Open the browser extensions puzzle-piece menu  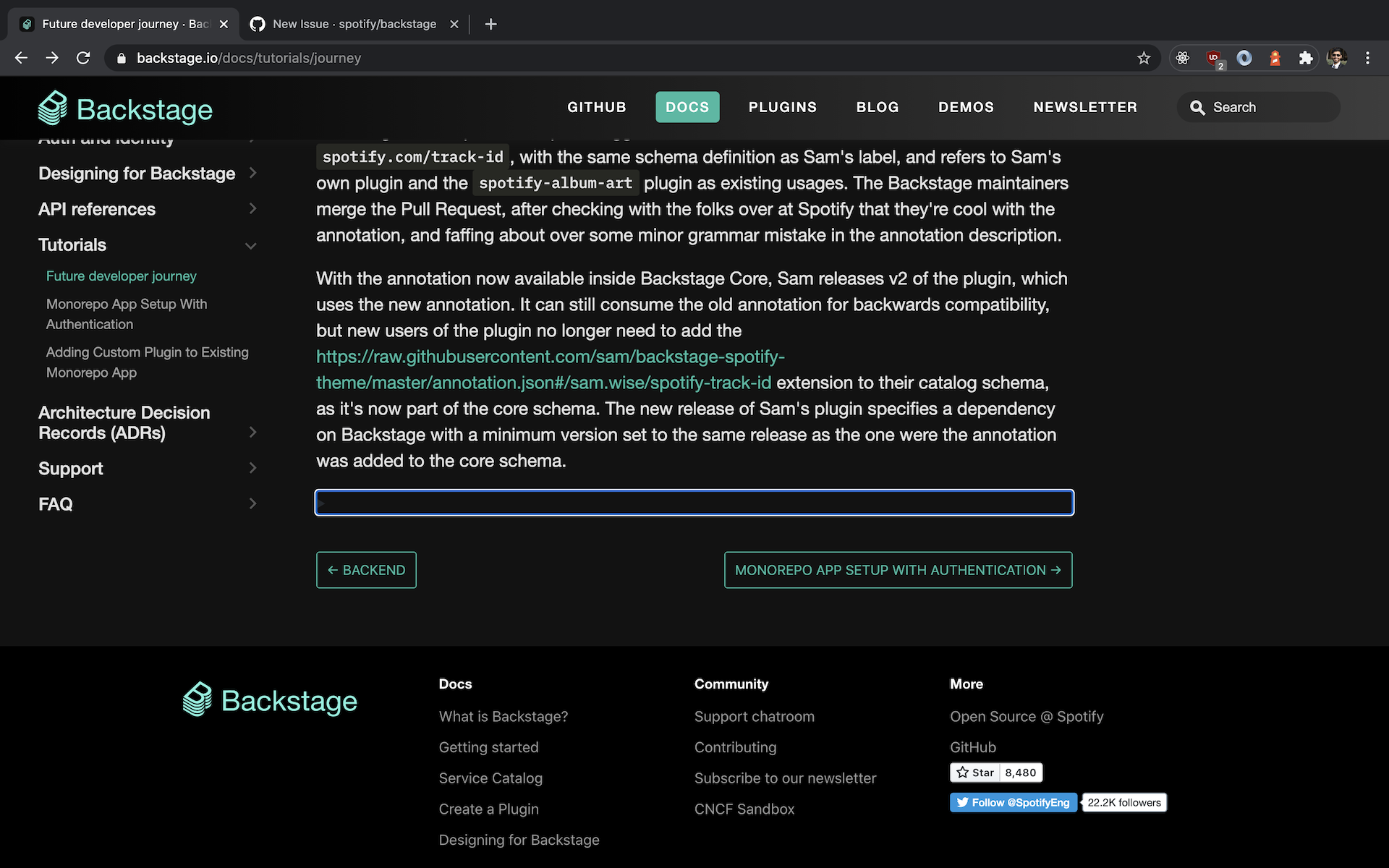point(1307,58)
